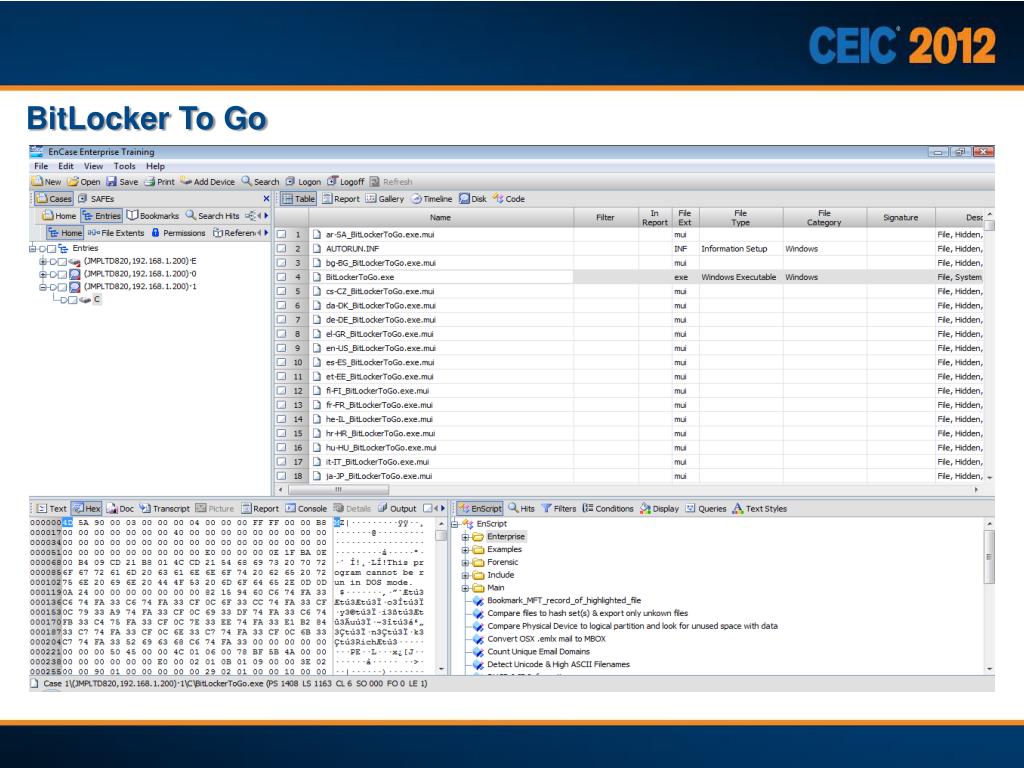
Task: Tick the checkbox of fr-FR_BitLockerToGo.exe.mui
Action: pos(281,405)
